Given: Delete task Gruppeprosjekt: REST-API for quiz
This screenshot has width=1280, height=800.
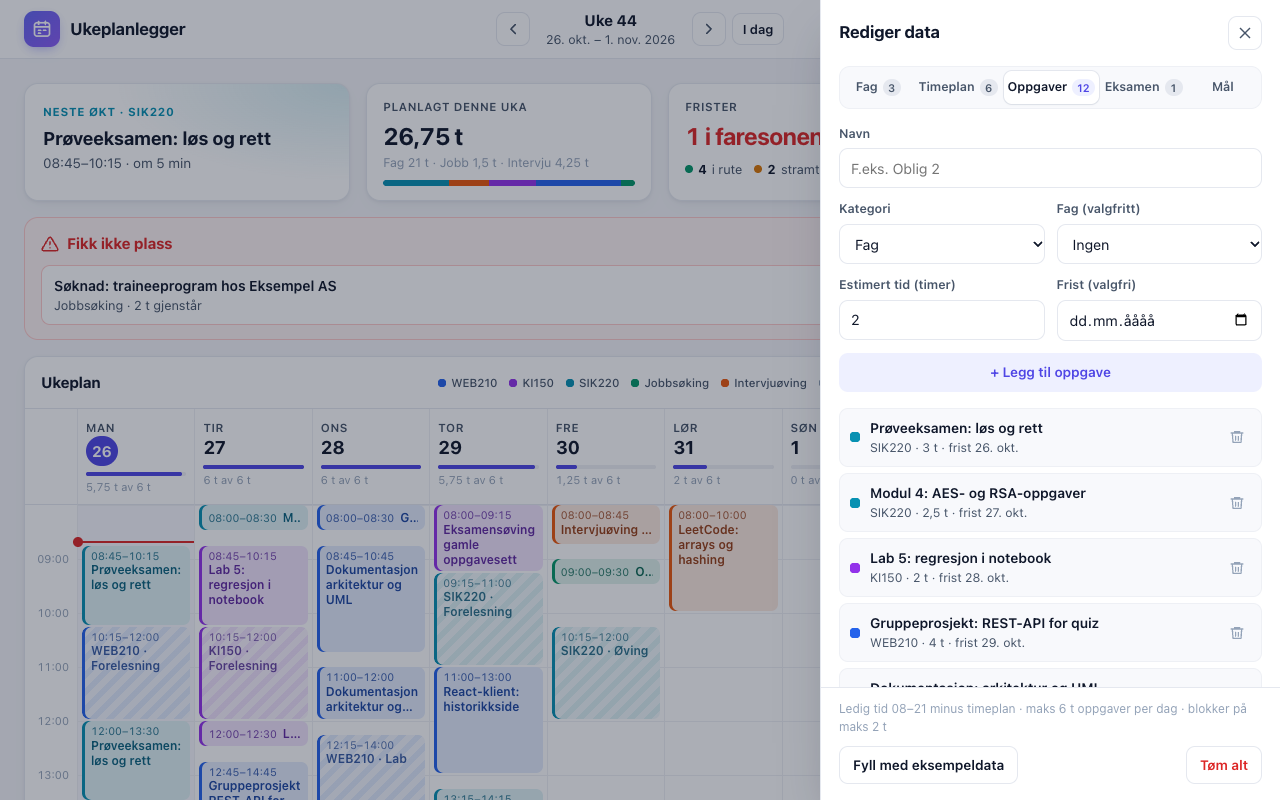Looking at the screenshot, I should 1237,632.
